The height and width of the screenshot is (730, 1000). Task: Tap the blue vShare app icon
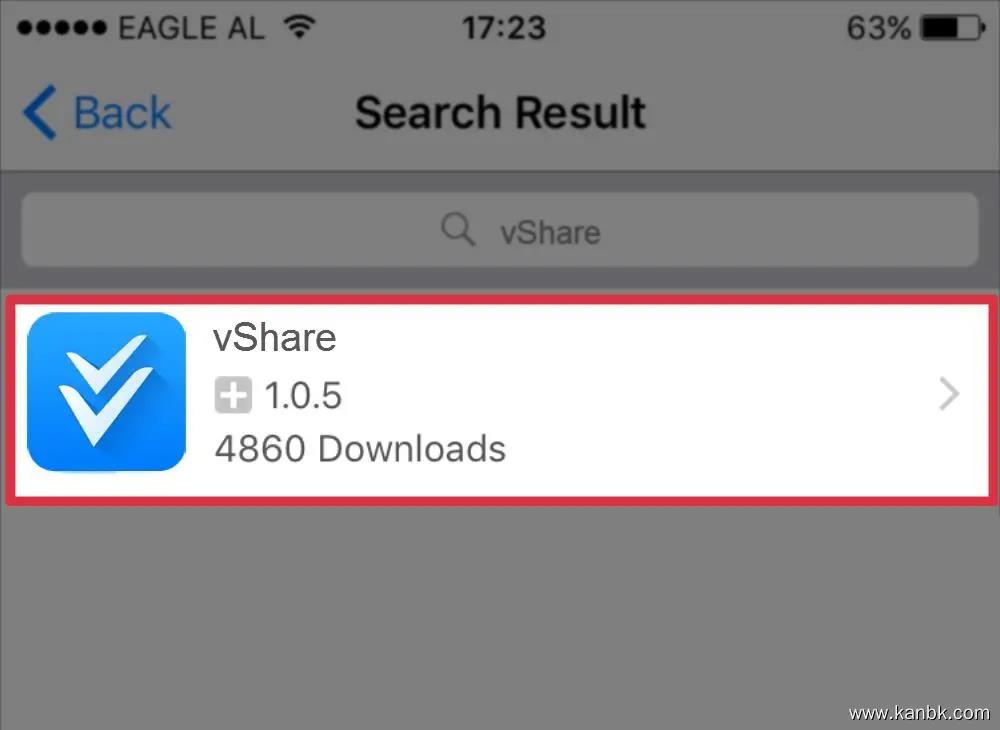click(x=107, y=392)
